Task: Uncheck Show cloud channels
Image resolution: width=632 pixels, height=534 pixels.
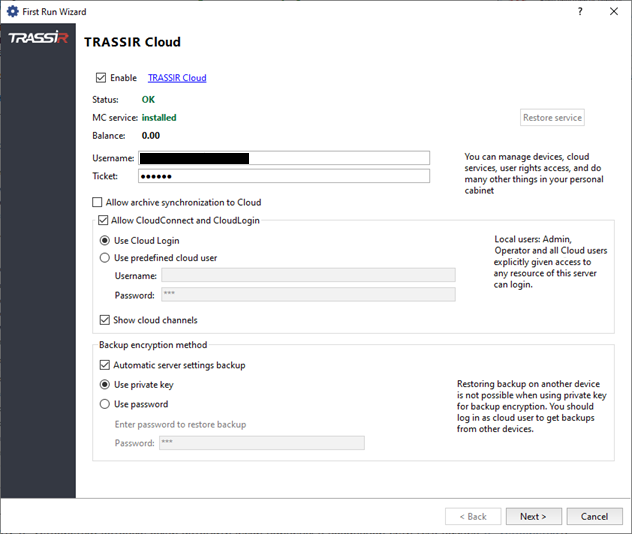Action: point(106,320)
